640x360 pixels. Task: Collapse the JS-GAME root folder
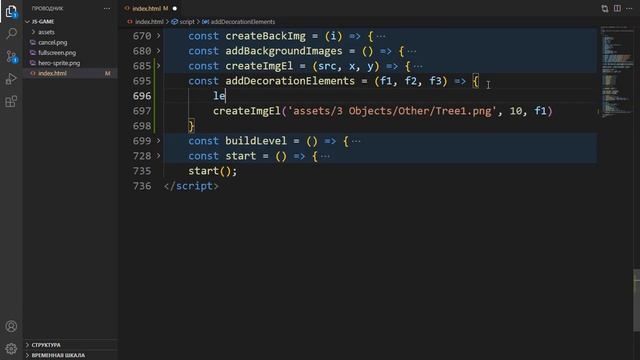27,22
